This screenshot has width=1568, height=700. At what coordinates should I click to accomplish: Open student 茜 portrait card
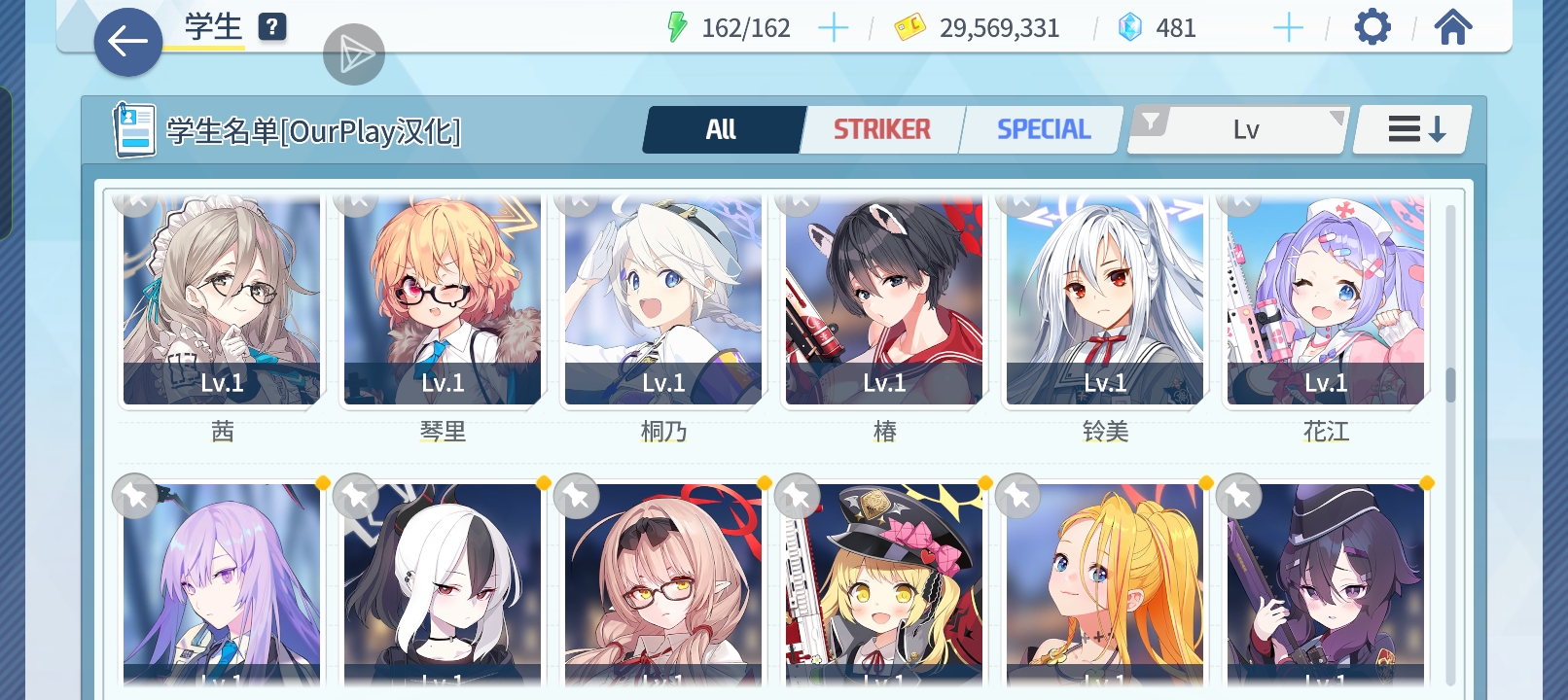click(x=222, y=299)
